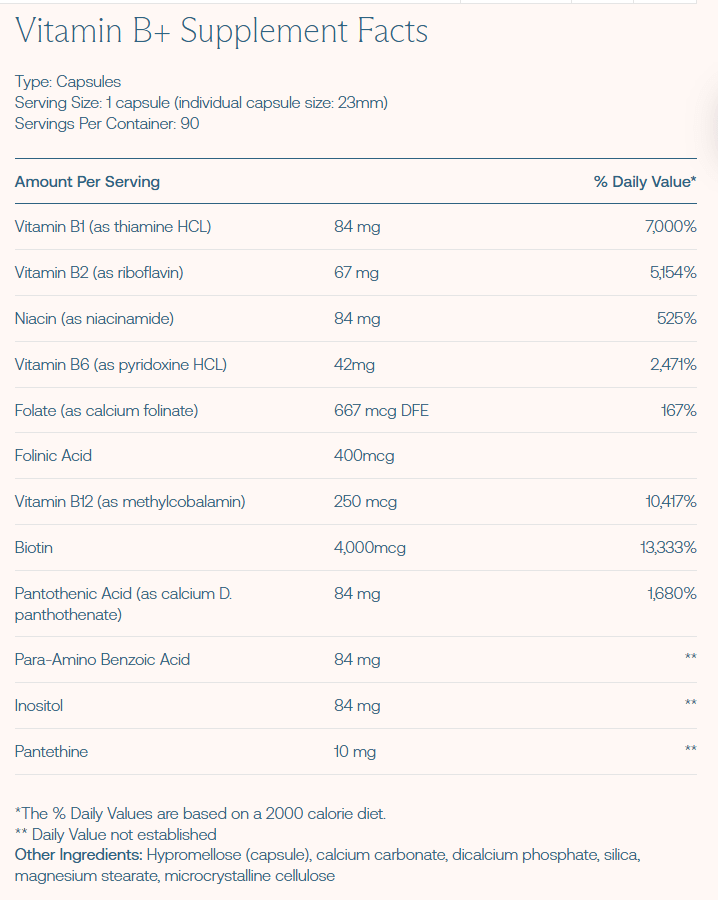This screenshot has height=900, width=718.
Task: Click the % Daily Value column header
Action: (x=645, y=182)
